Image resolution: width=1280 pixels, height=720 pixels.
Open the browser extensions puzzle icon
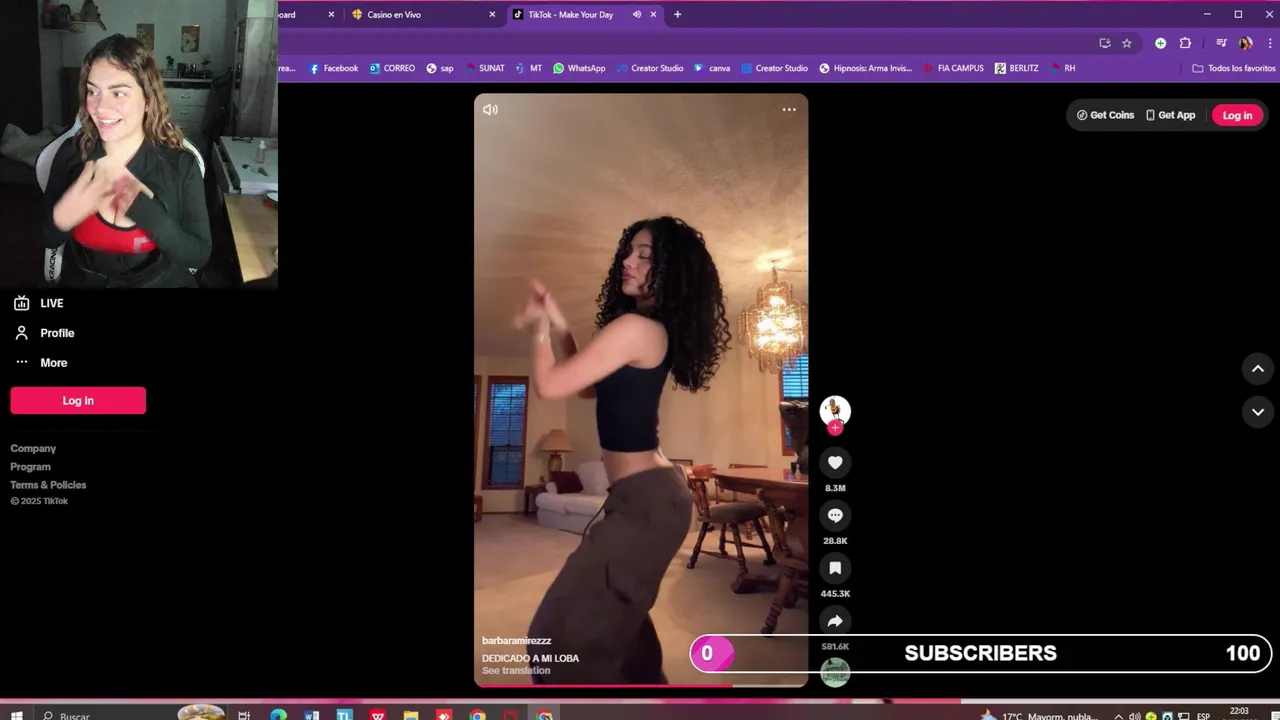[1185, 43]
